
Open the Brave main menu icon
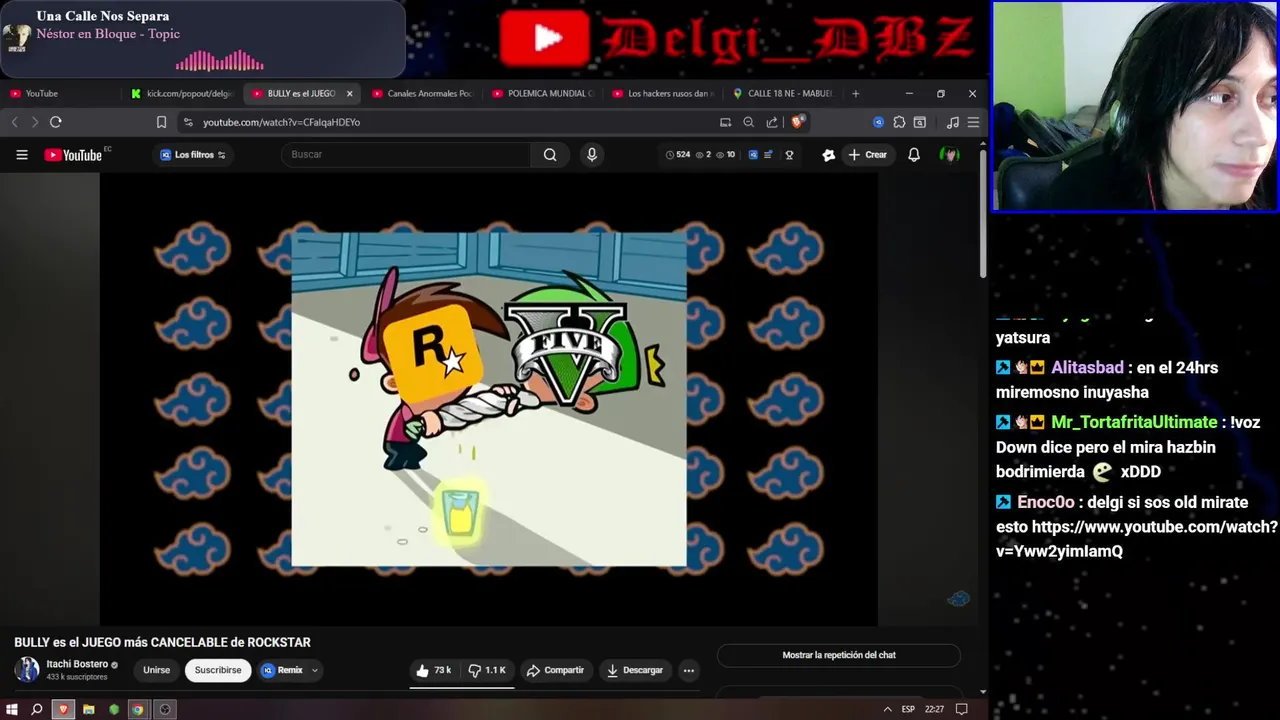pos(973,122)
